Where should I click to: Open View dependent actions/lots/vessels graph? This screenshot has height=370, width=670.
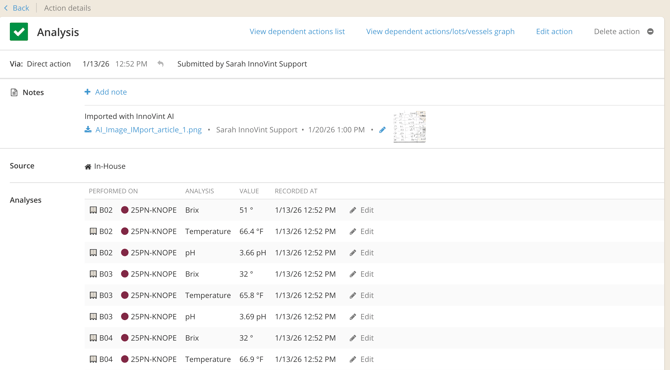pyautogui.click(x=440, y=32)
